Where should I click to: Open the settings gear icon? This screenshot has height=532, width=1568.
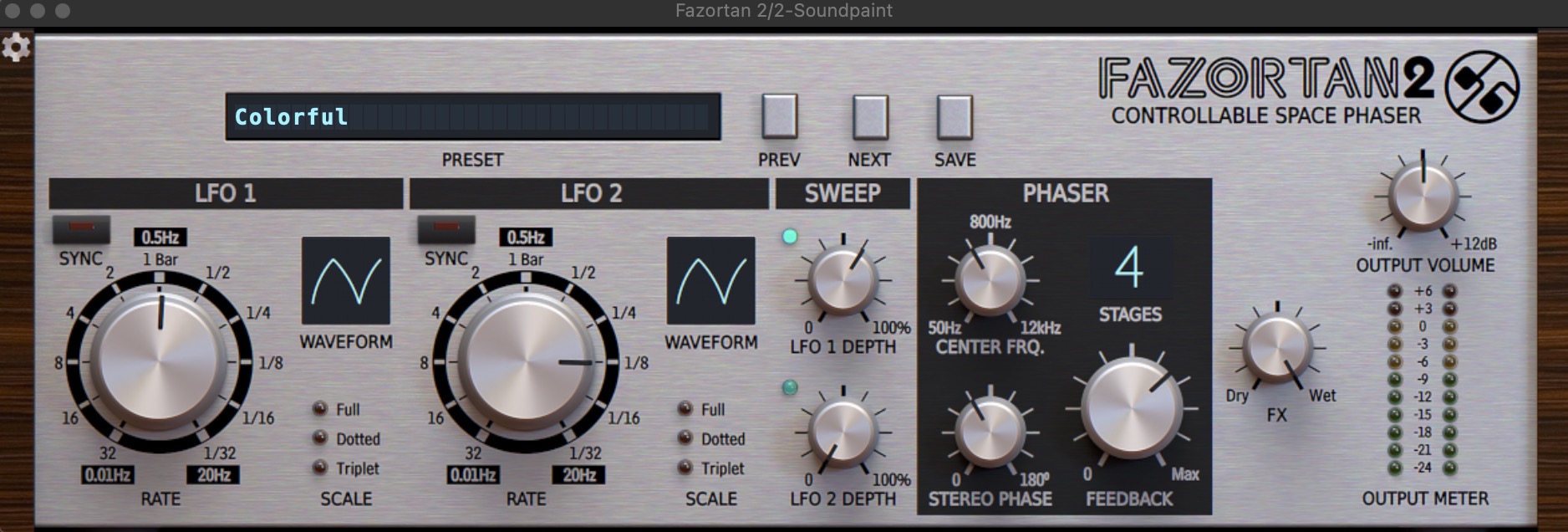tap(16, 48)
